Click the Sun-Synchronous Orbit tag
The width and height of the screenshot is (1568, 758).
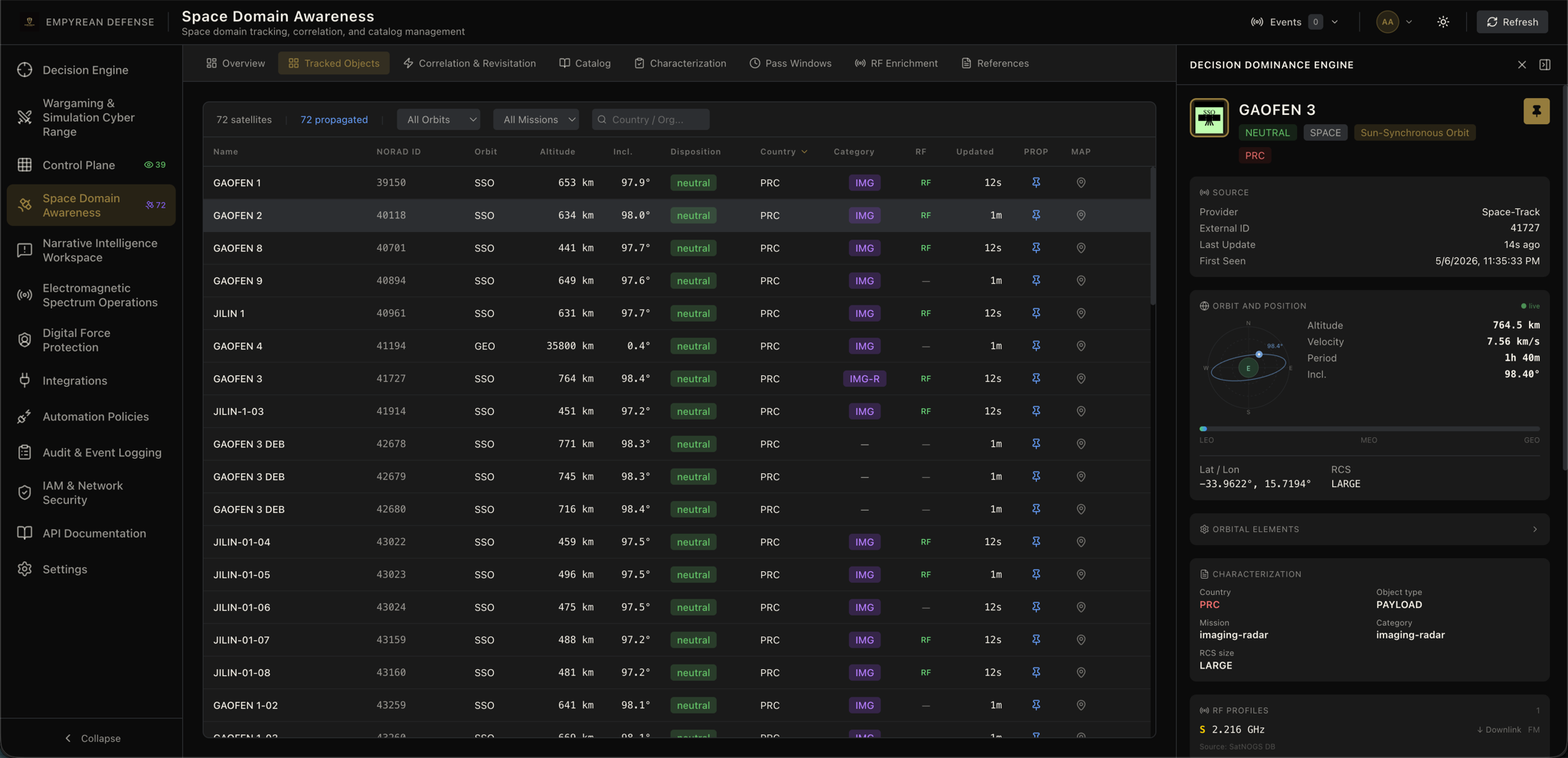pos(1414,132)
